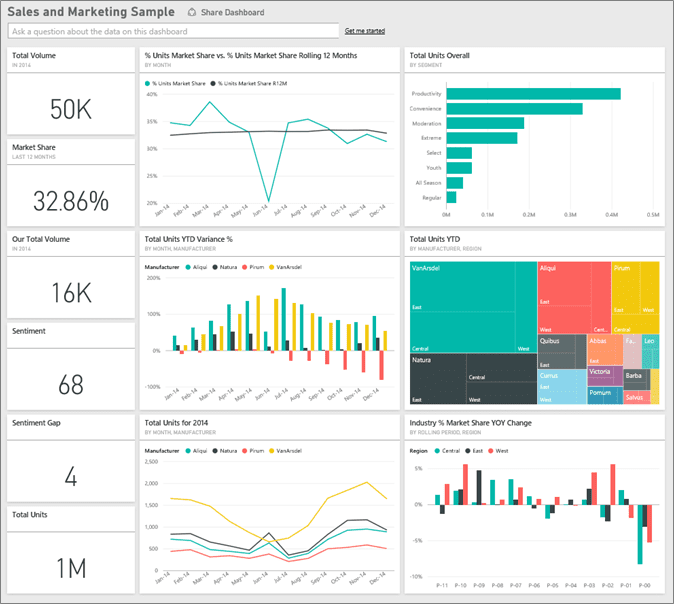674x604 pixels.
Task: Click the Convenience bar in Total Units Overall
Action: (514, 108)
